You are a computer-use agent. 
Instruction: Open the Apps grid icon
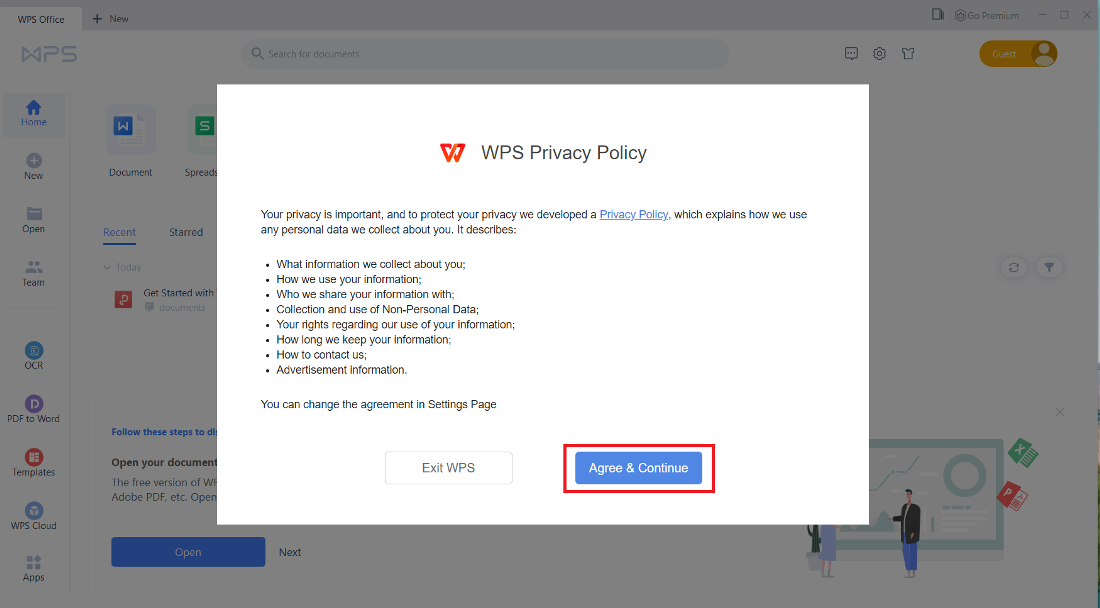[x=34, y=567]
